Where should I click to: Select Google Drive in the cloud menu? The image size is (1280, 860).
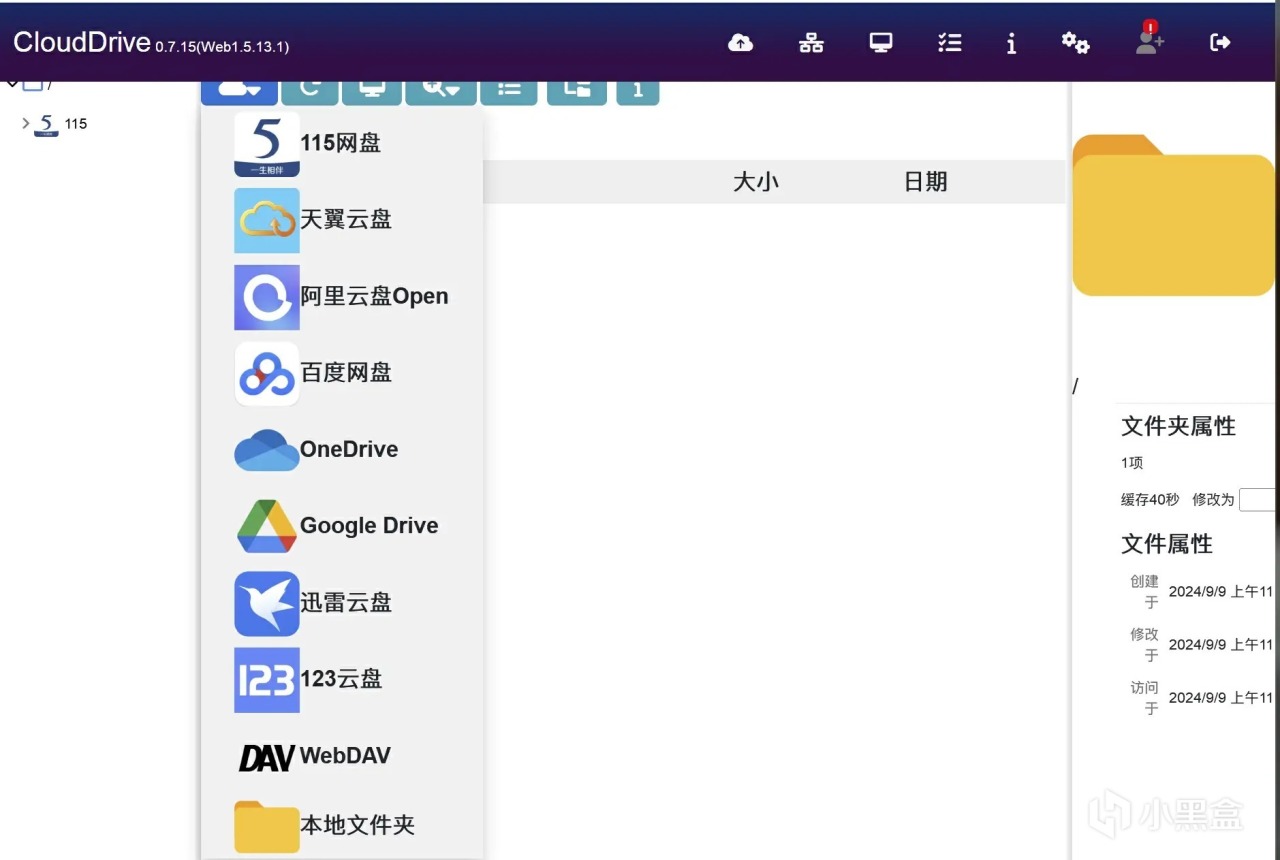tap(342, 526)
